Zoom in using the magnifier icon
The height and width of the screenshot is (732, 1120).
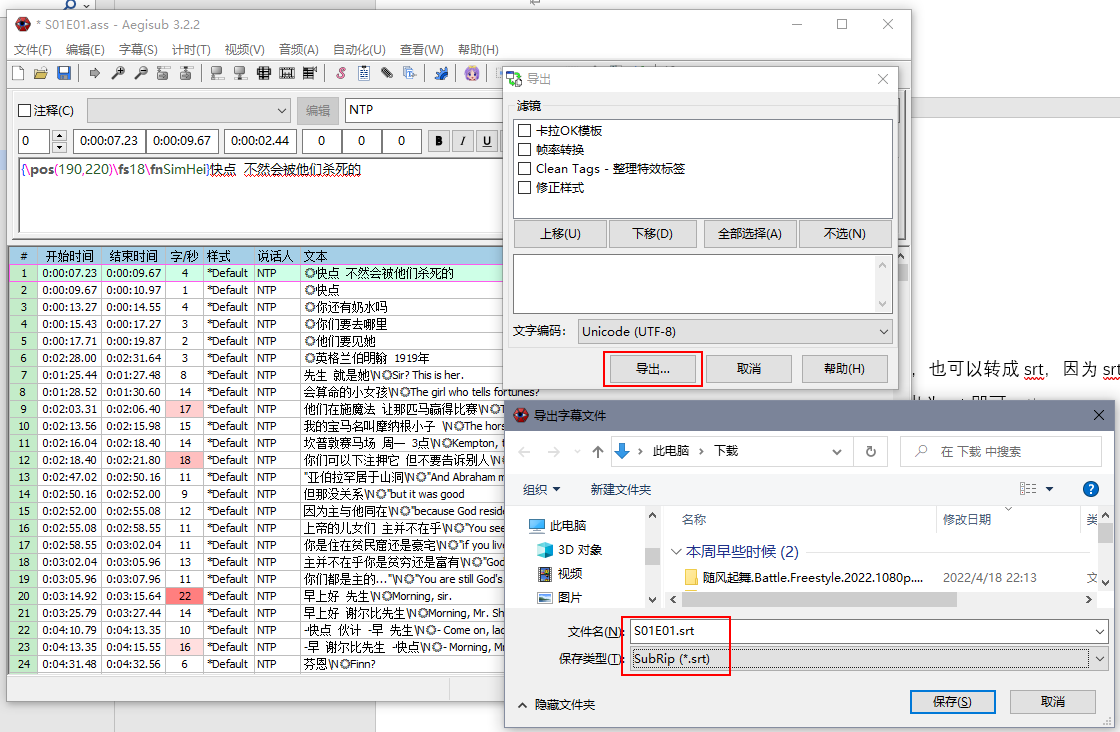coord(116,73)
